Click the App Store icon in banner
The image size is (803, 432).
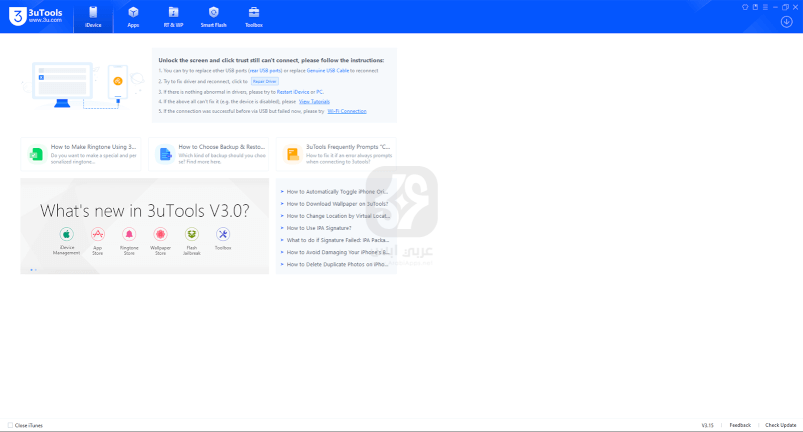click(x=98, y=234)
